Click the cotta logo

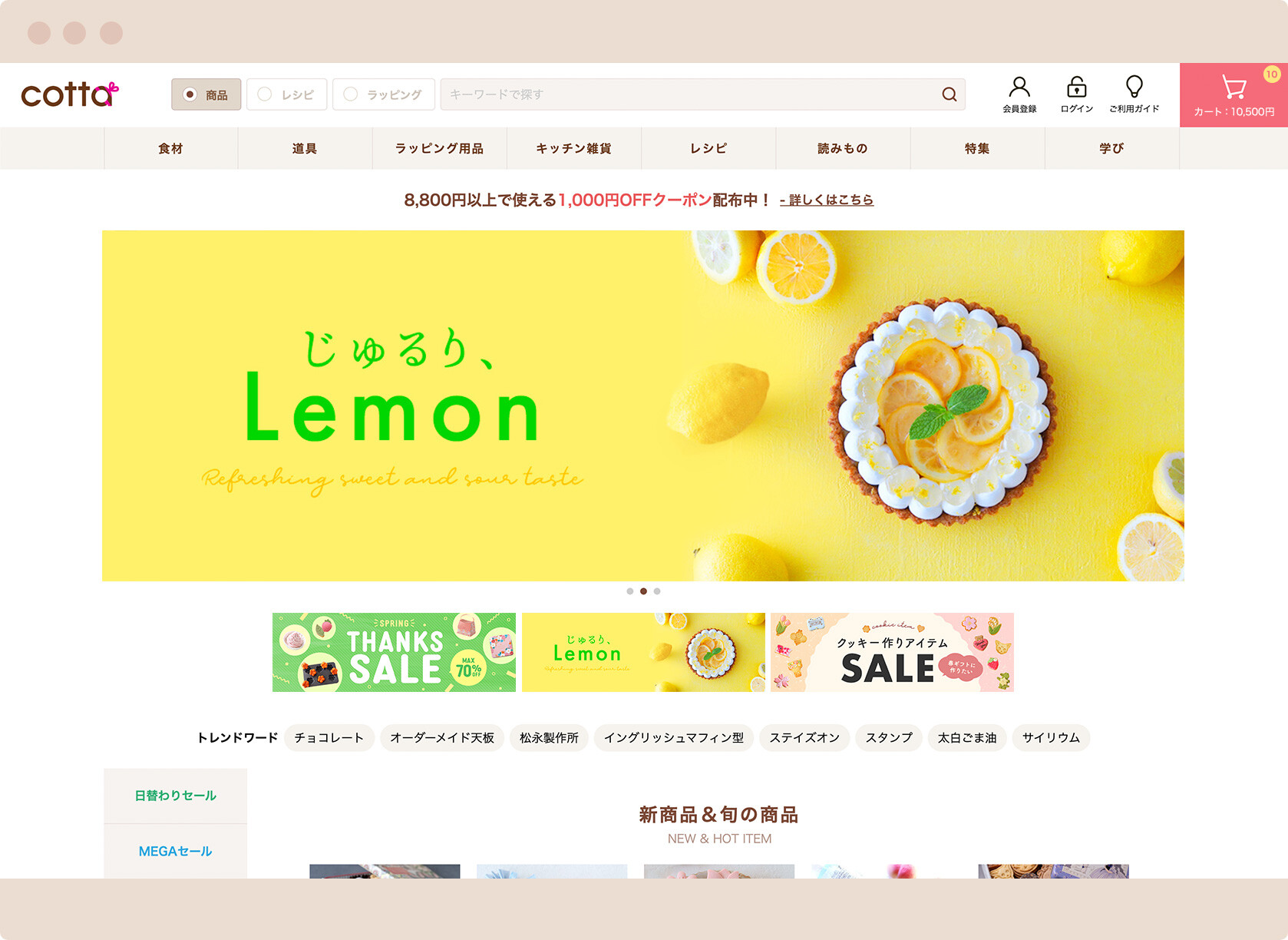point(70,94)
